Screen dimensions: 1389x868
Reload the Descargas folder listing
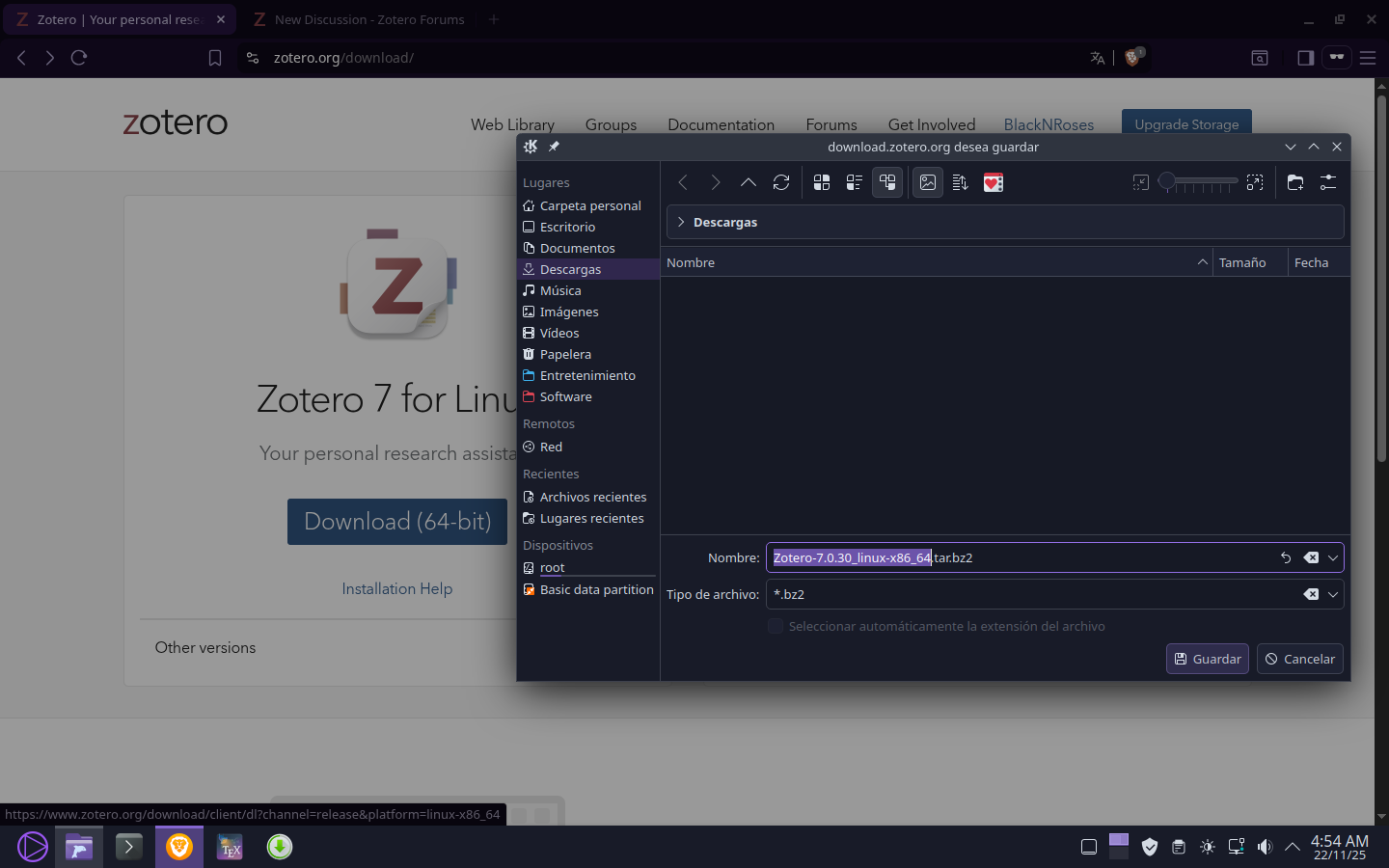pos(781,182)
